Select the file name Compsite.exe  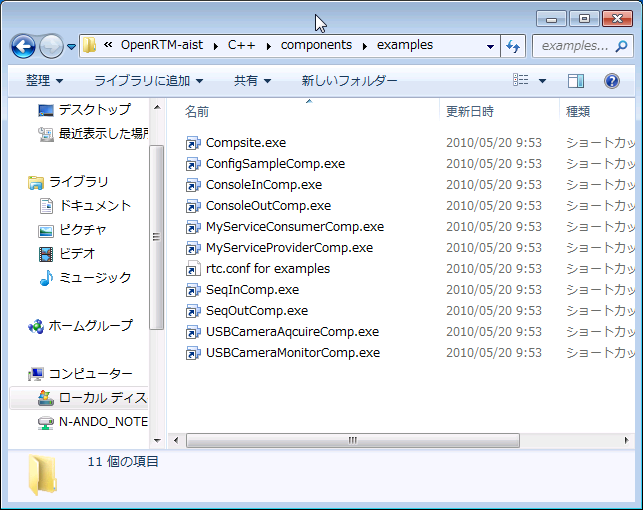(246, 143)
